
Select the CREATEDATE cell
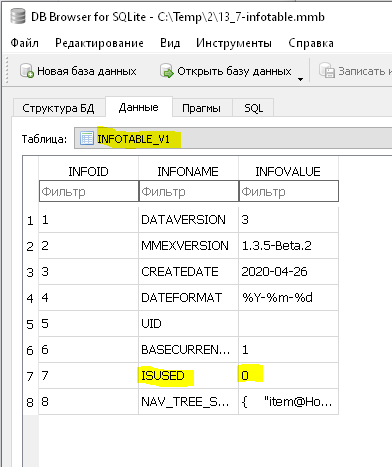pyautogui.click(x=188, y=272)
